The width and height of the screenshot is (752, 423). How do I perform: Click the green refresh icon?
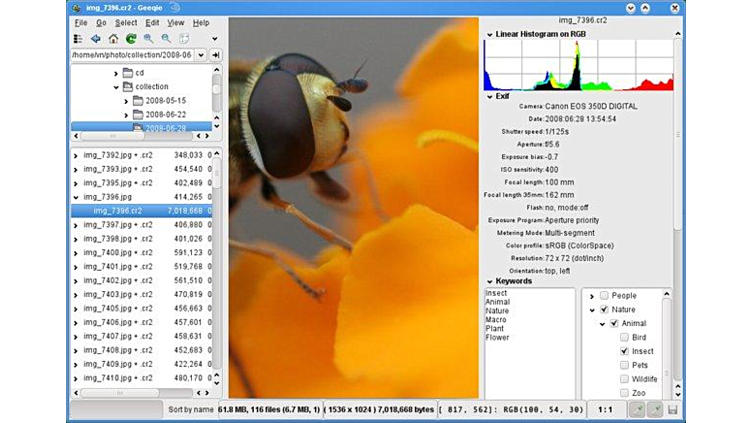[131, 39]
